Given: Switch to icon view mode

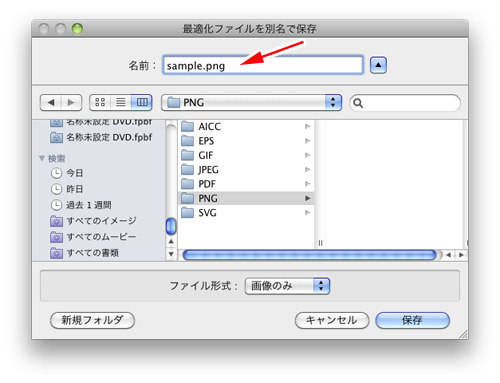Looking at the screenshot, I should click(100, 102).
